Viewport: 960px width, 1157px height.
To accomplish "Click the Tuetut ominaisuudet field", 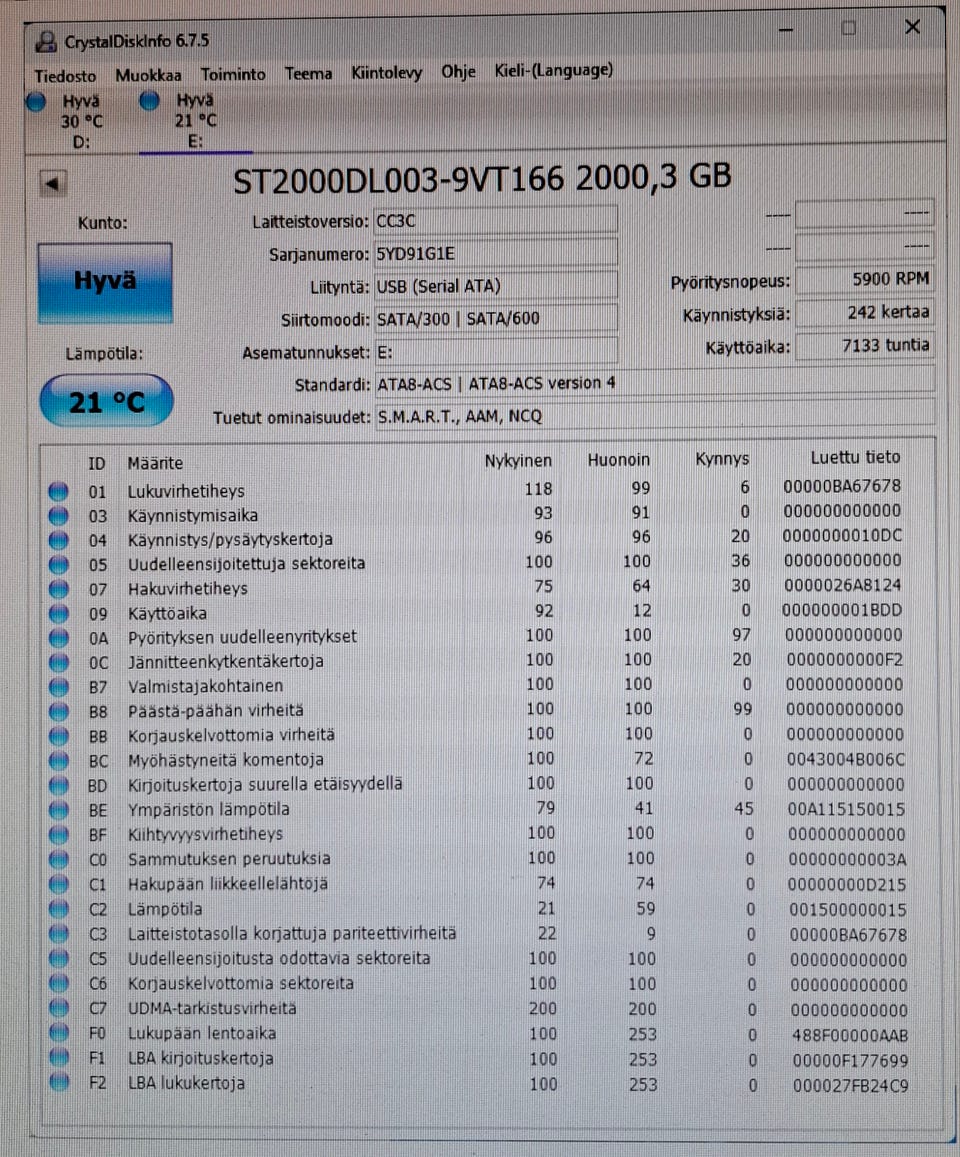I will coord(655,415).
